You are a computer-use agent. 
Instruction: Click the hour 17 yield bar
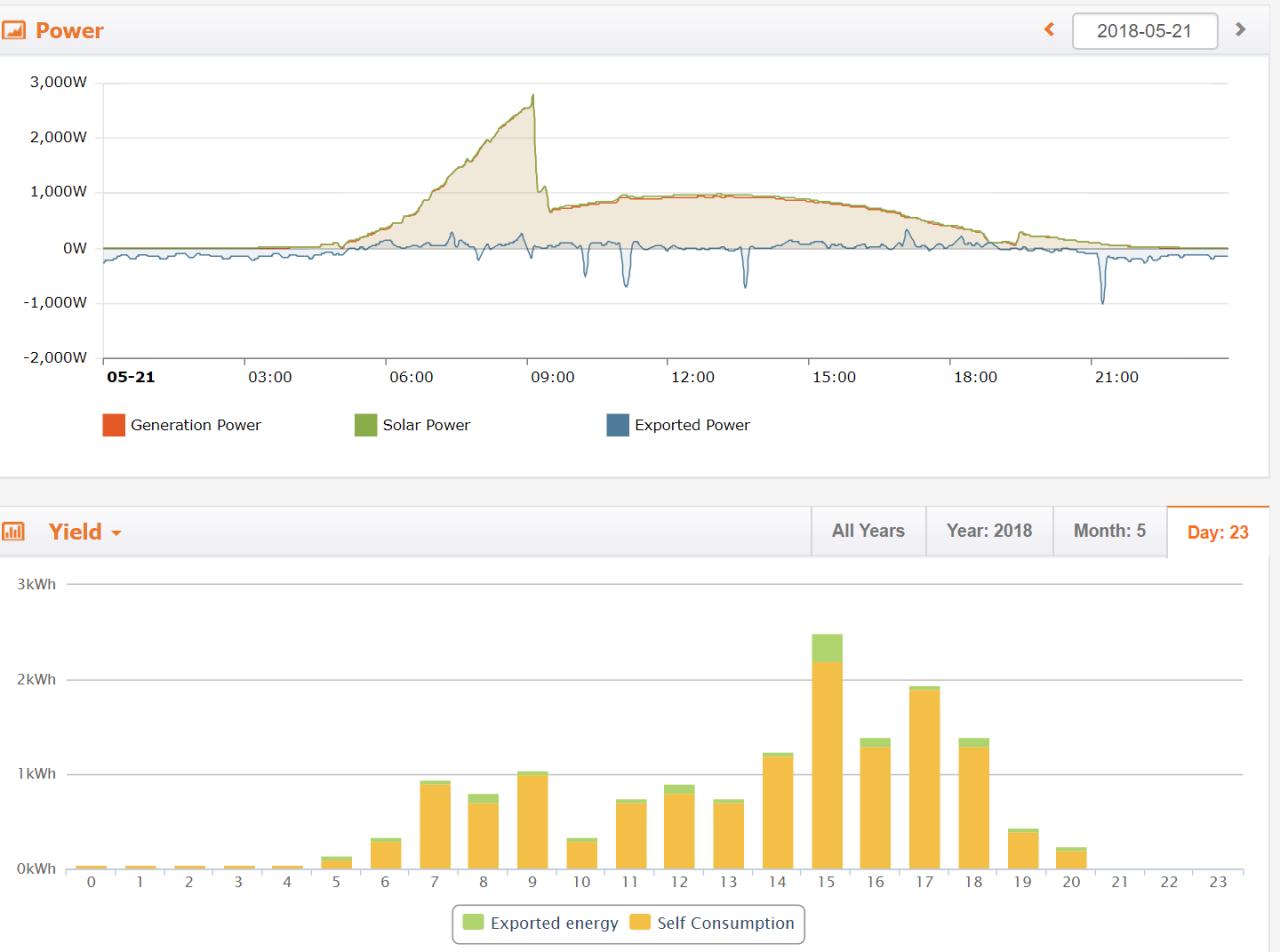(925, 777)
